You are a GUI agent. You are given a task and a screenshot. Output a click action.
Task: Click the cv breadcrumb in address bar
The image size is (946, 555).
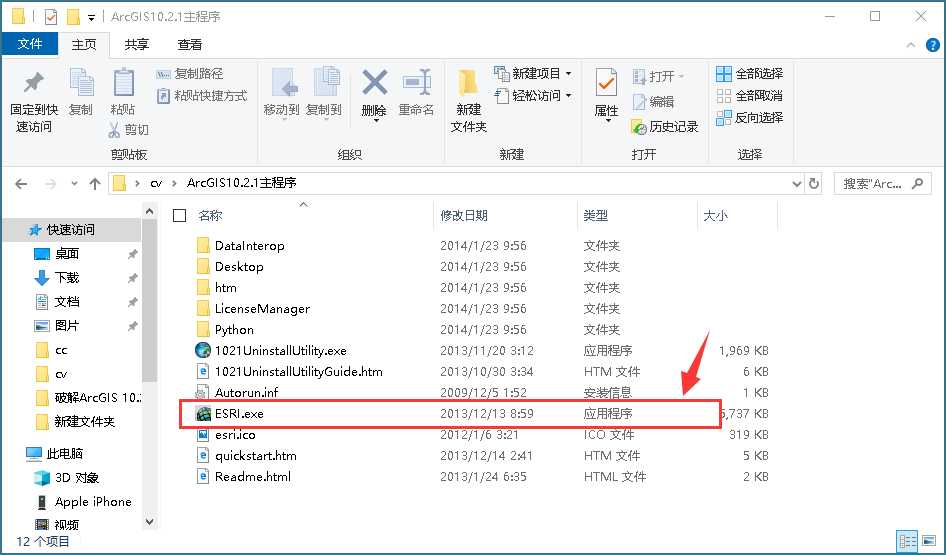156,183
